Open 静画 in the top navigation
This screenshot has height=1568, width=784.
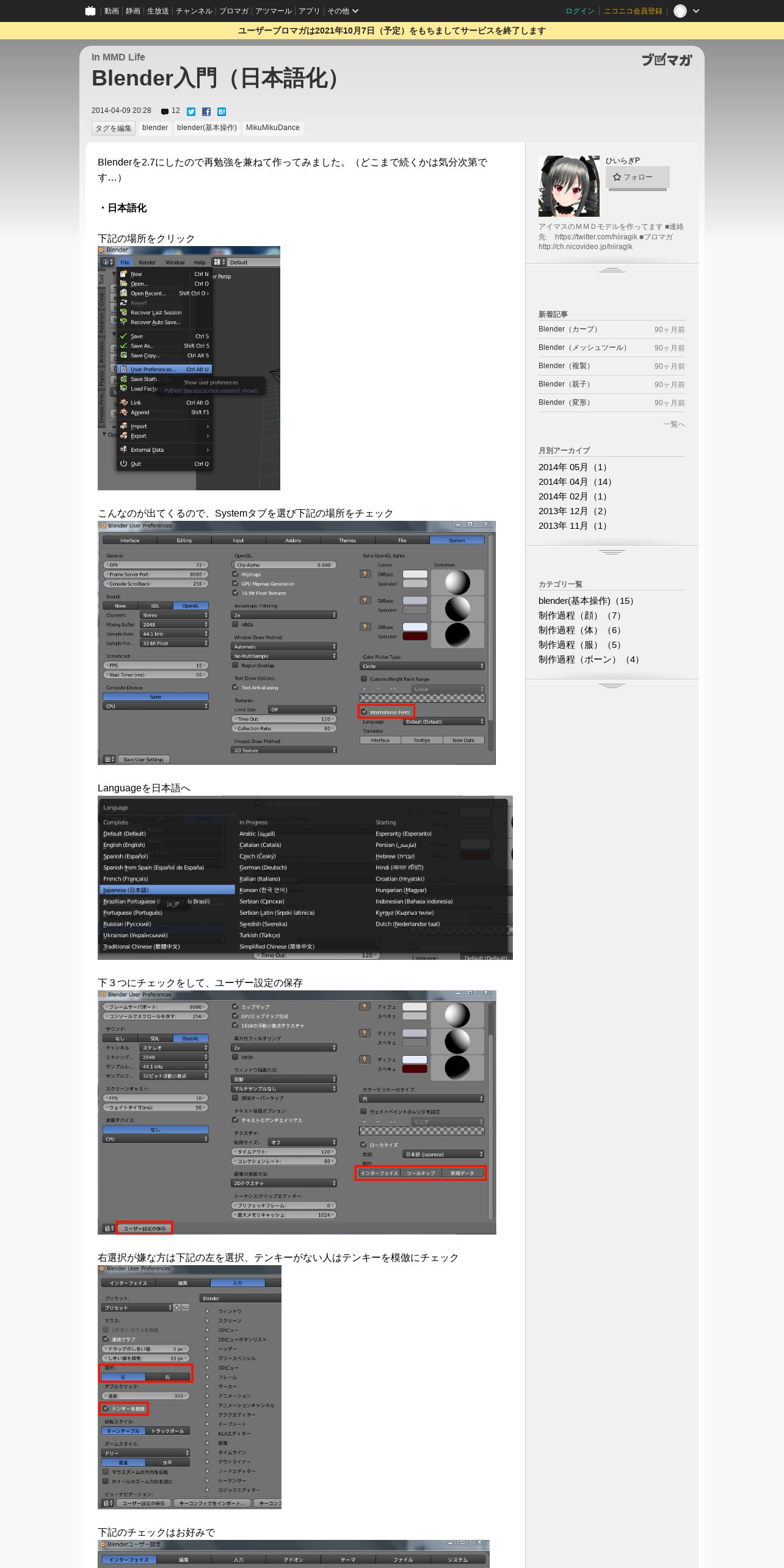(132, 11)
